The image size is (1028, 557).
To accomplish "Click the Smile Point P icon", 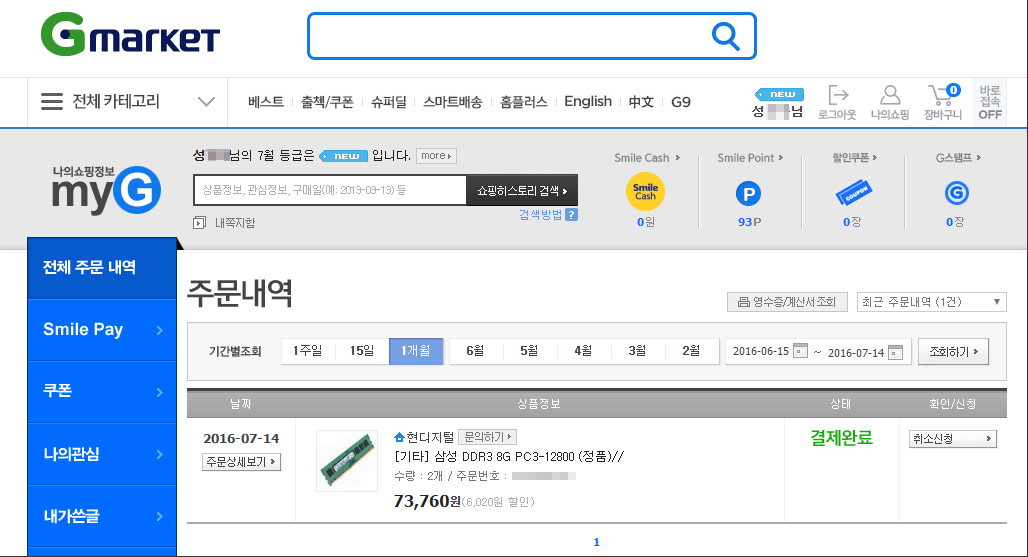I will (x=748, y=194).
